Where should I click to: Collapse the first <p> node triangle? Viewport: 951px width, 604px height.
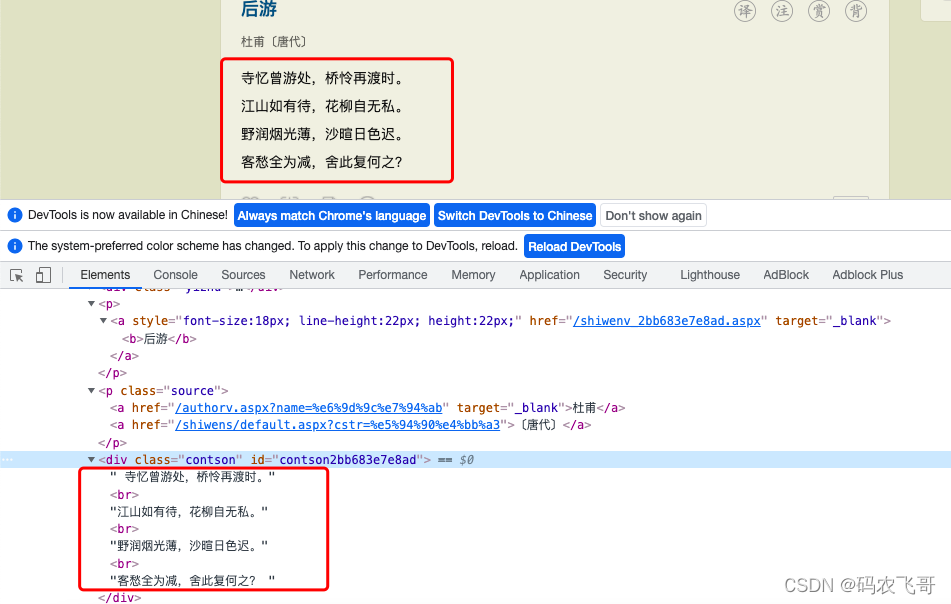click(92, 304)
